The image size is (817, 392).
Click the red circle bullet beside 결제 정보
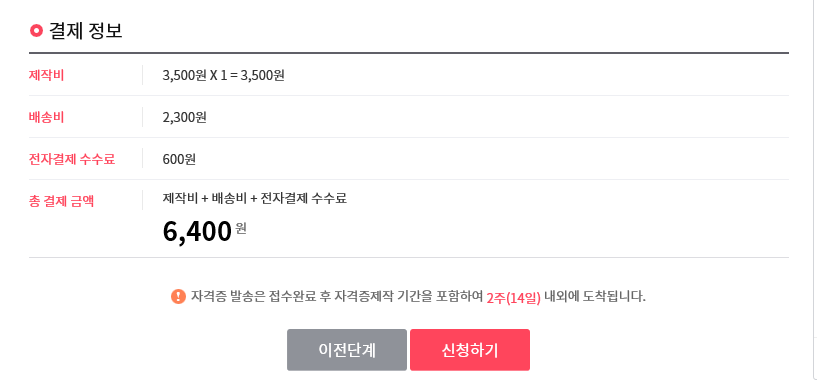[x=36, y=31]
